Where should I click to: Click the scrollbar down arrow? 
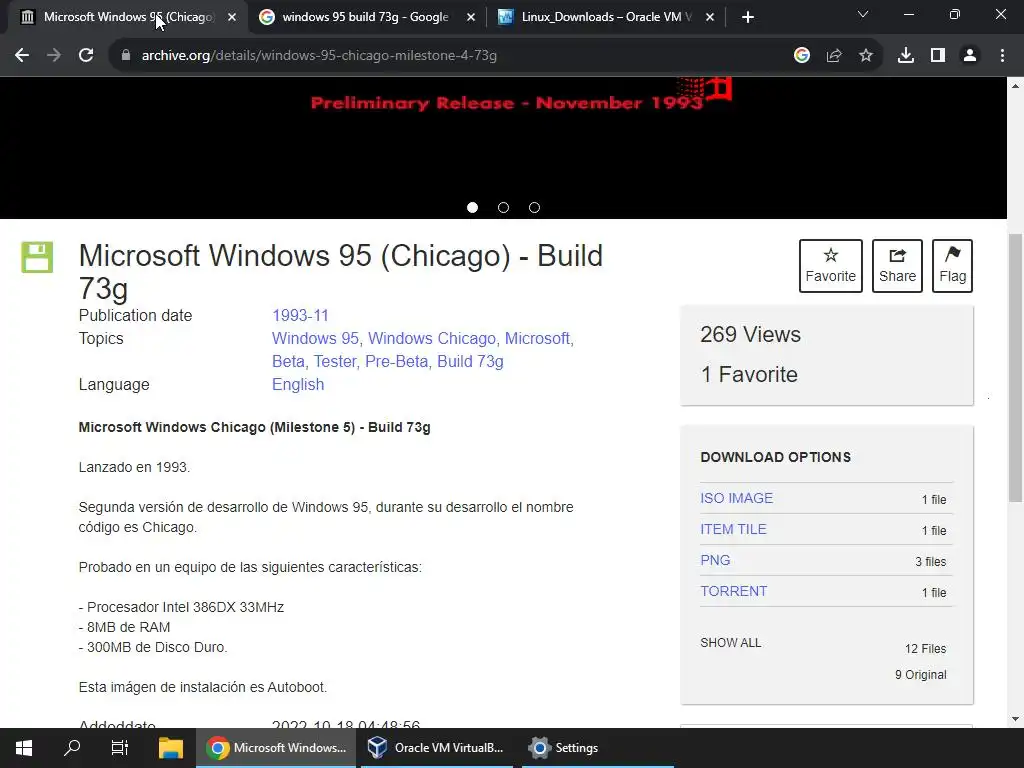[1016, 719]
